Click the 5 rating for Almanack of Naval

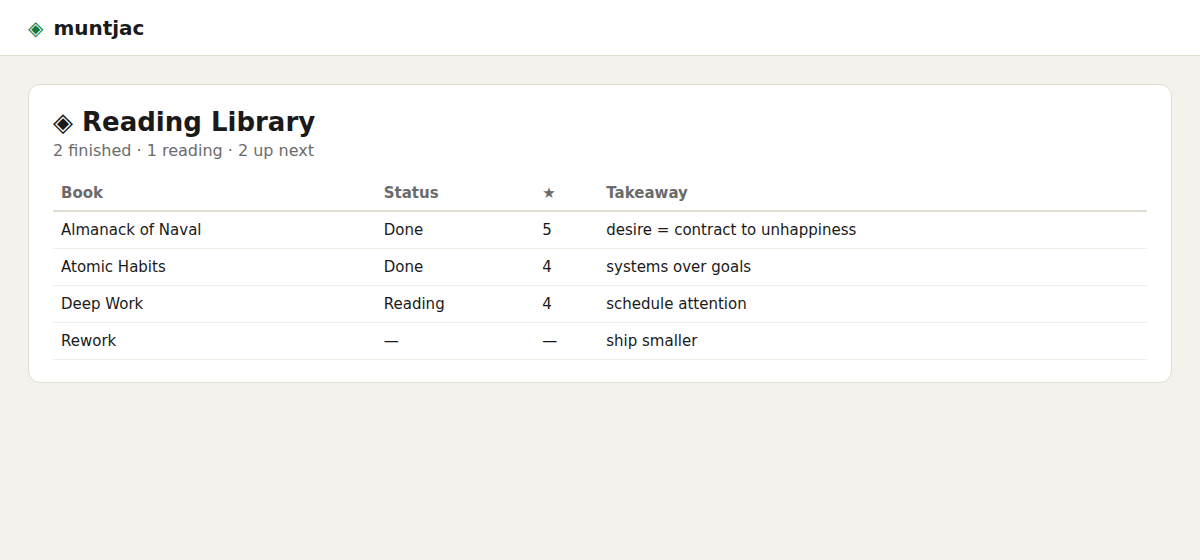[x=547, y=230]
